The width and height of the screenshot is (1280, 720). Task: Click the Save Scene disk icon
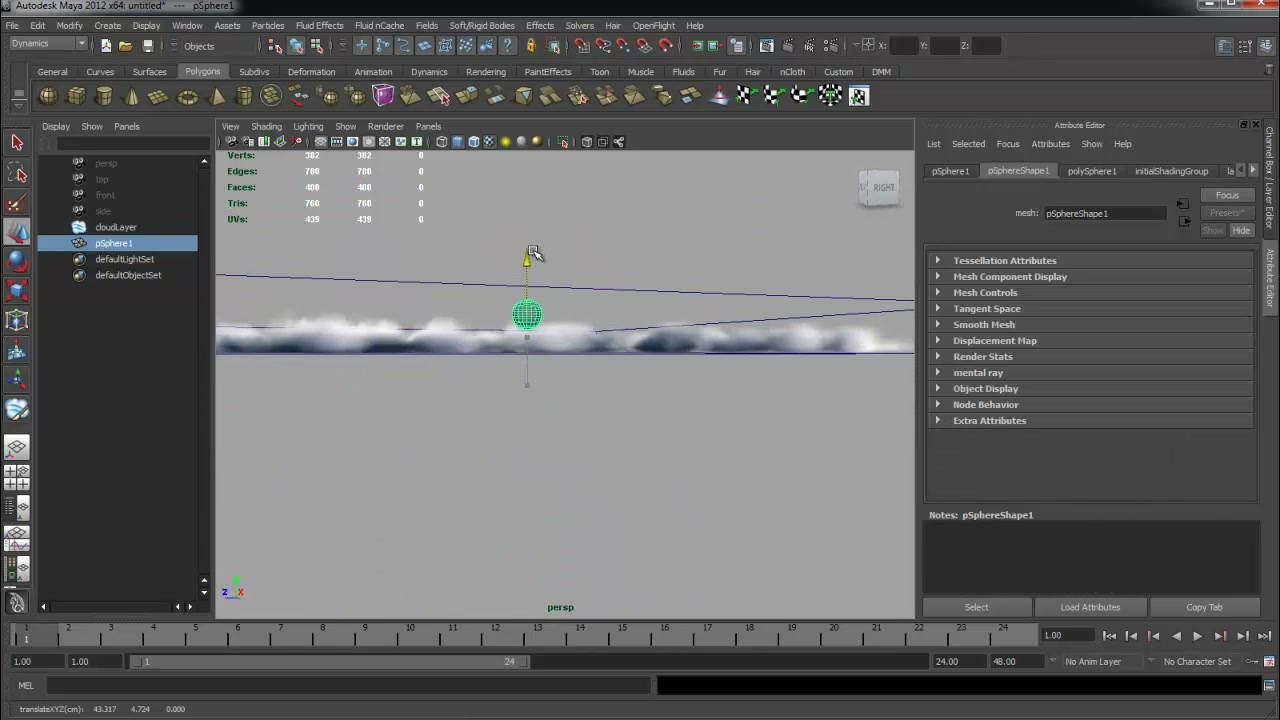(x=147, y=45)
